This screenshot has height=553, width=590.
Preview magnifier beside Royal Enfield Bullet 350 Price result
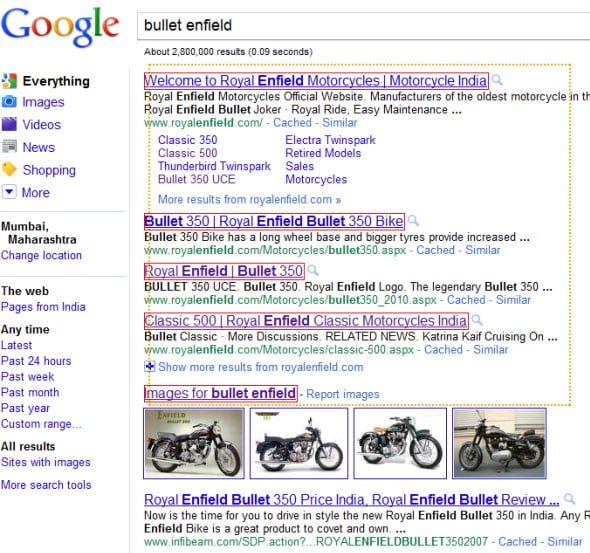pos(569,499)
